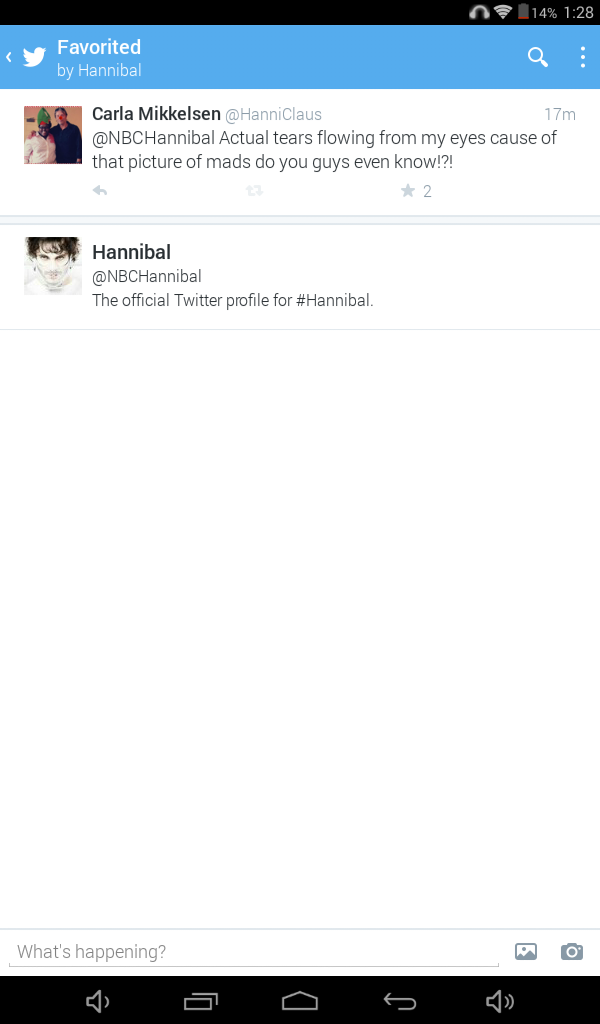
Task: Open the @HanniClaus handle
Action: 274,114
